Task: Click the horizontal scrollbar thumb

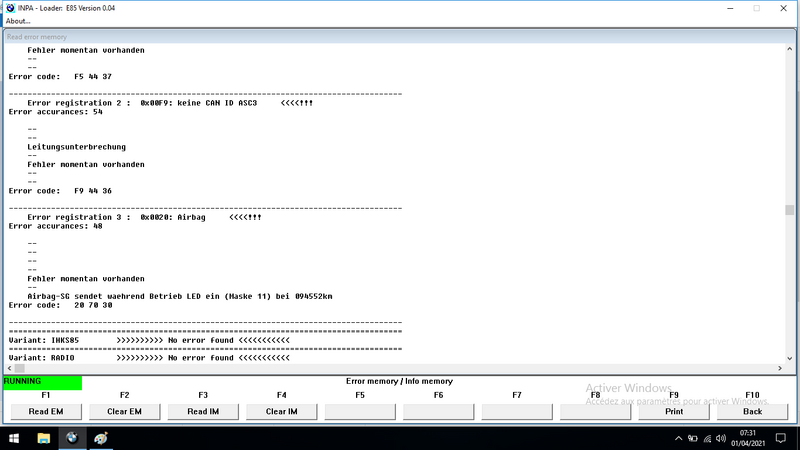Action: [x=19, y=368]
